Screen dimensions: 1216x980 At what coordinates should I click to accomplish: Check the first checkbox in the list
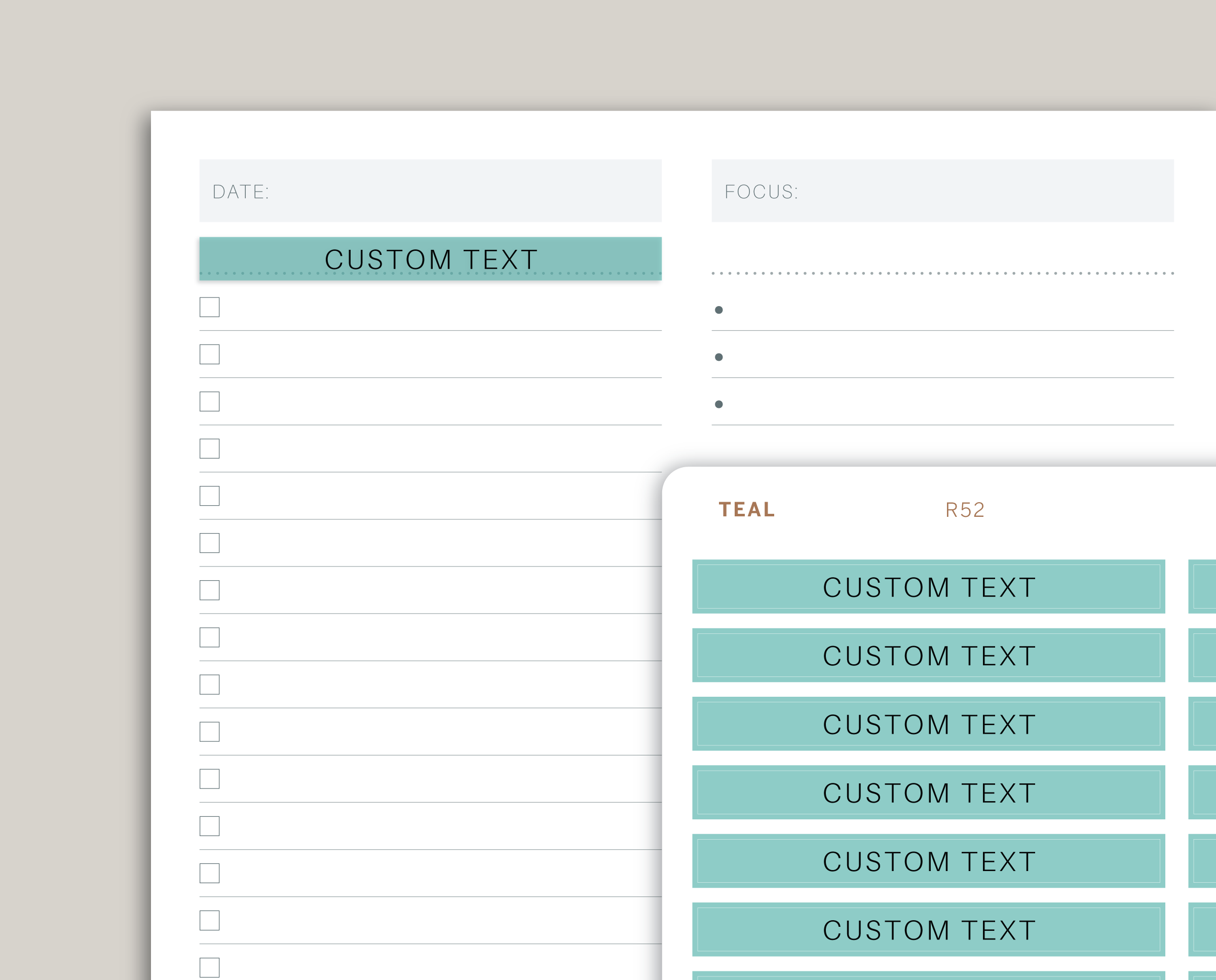[x=209, y=307]
